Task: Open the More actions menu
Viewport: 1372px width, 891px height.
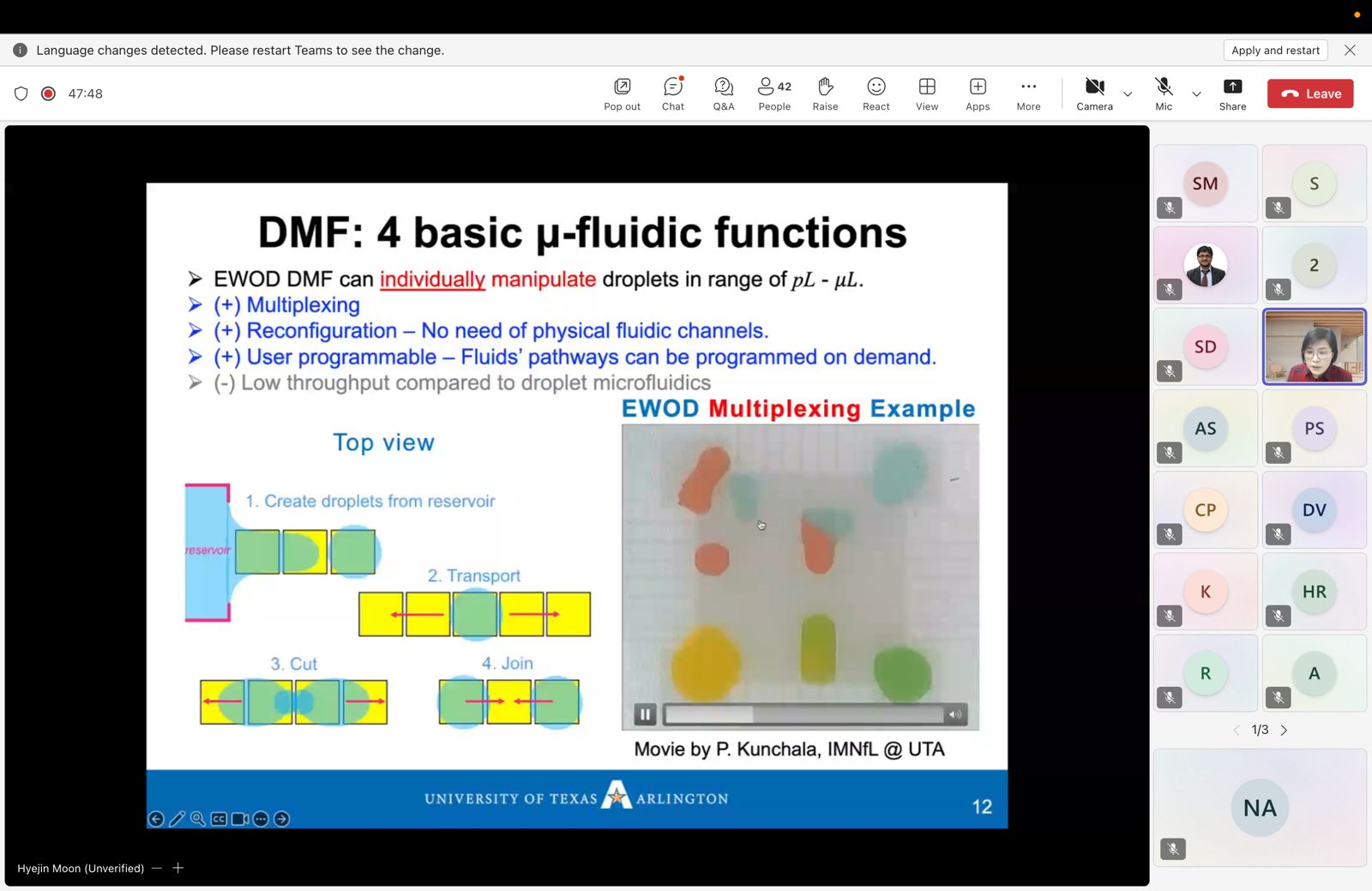Action: (x=1028, y=93)
